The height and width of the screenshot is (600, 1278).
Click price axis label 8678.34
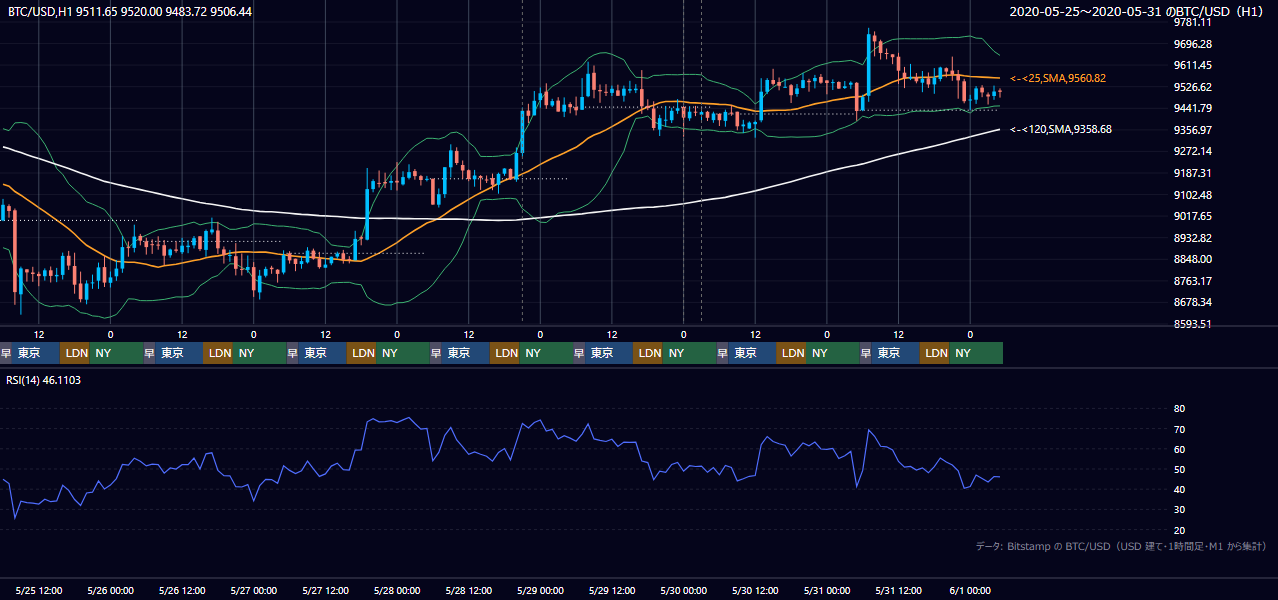pos(1193,302)
